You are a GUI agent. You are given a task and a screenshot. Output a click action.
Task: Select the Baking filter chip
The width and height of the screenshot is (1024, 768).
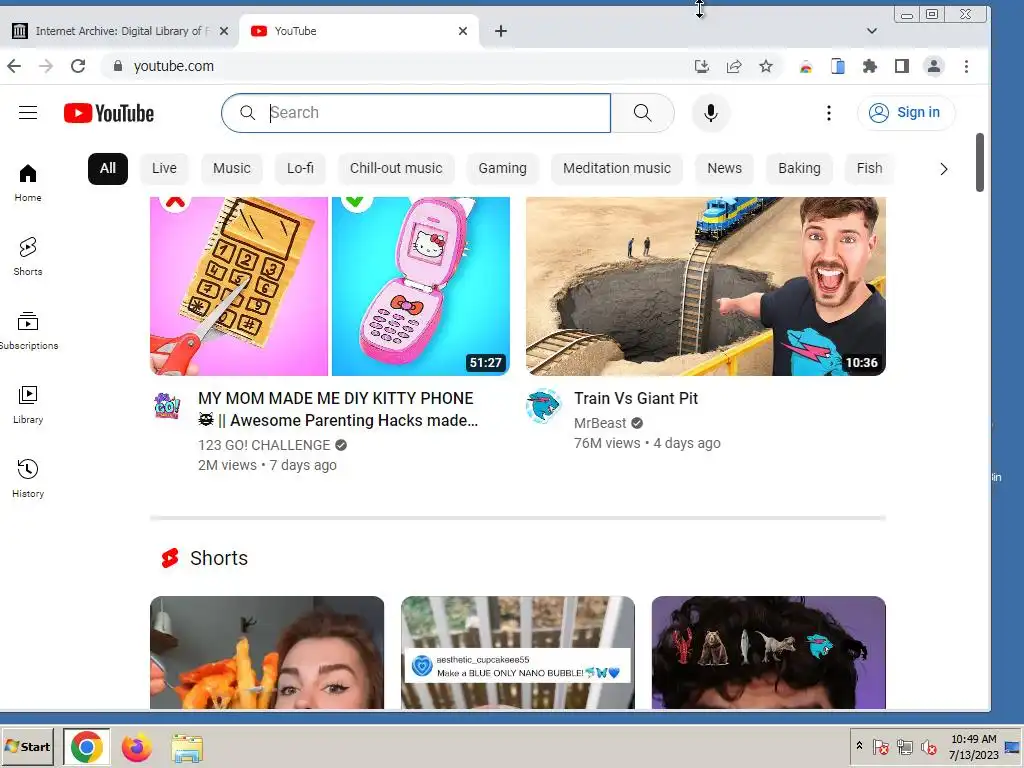pos(799,168)
